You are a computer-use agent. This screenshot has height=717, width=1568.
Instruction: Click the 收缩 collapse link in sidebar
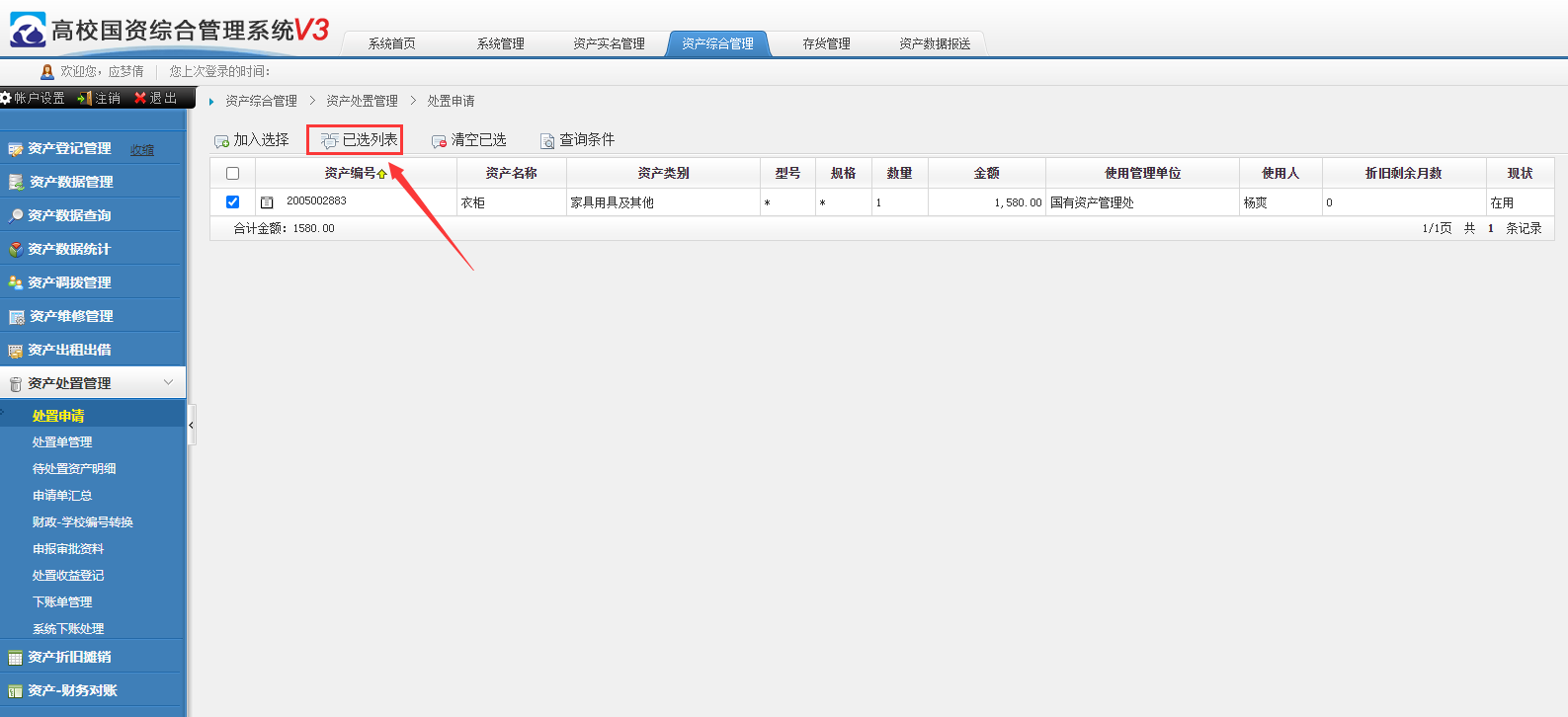142,150
